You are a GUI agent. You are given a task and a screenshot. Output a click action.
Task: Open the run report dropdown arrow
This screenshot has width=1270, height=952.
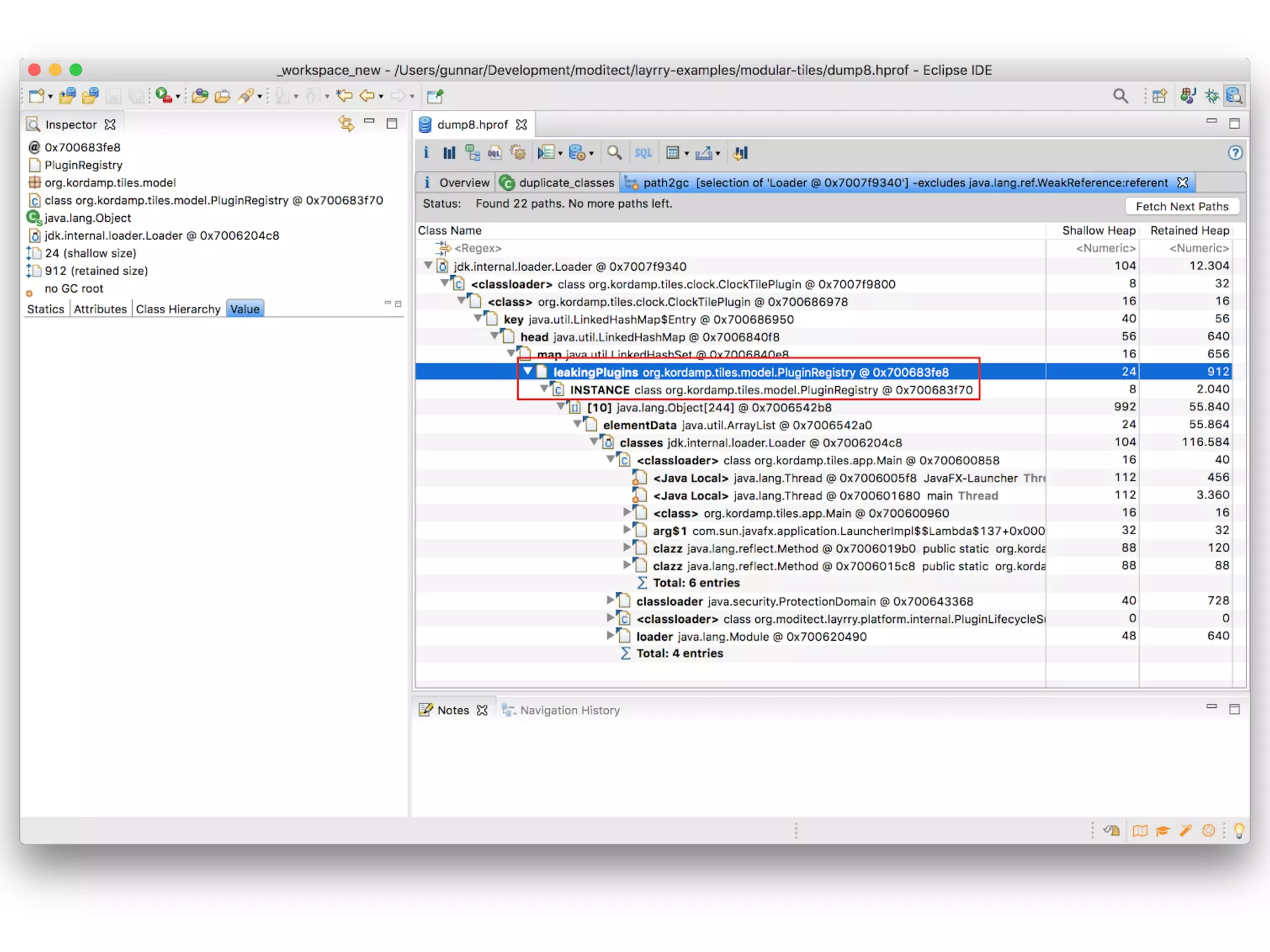tap(560, 154)
